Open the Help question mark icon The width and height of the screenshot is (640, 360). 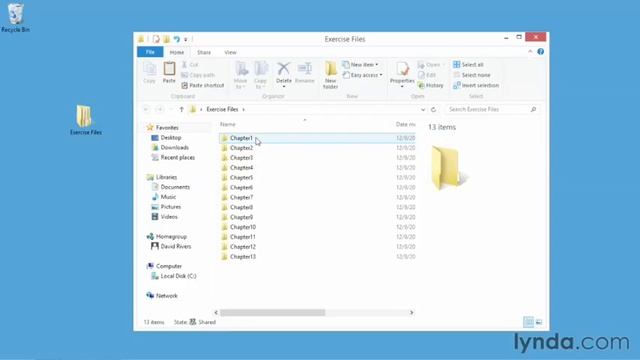tap(540, 52)
